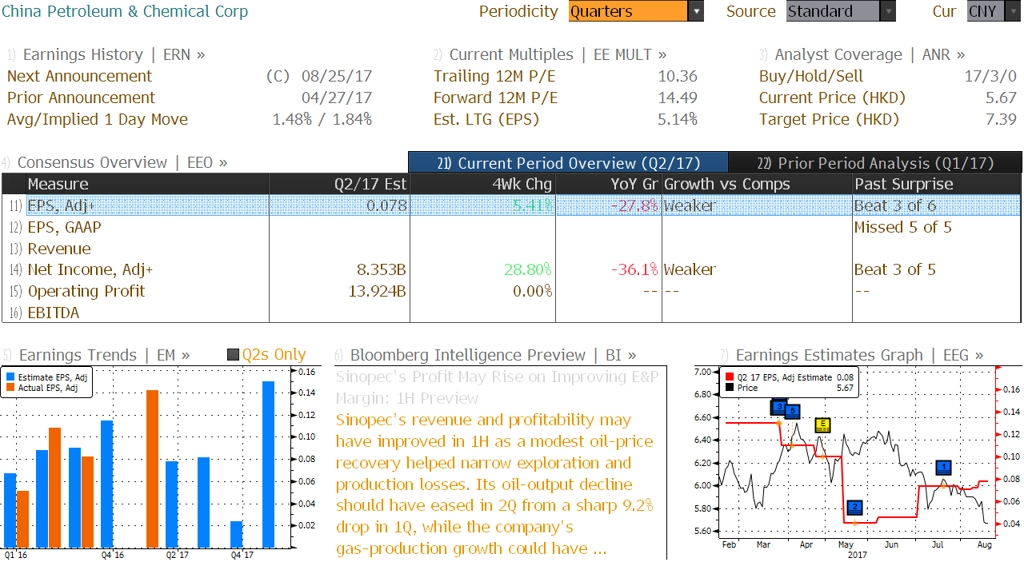
Task: Open the CNY currency dropdown
Action: [x=993, y=11]
